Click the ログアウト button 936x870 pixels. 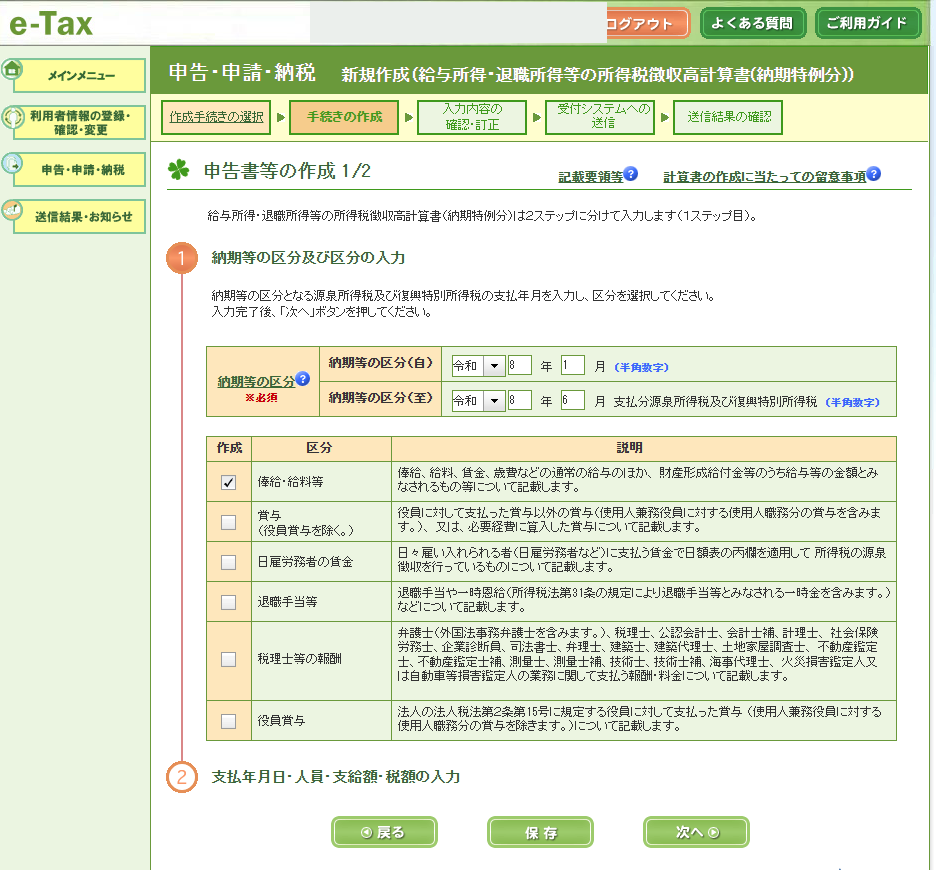click(x=648, y=24)
